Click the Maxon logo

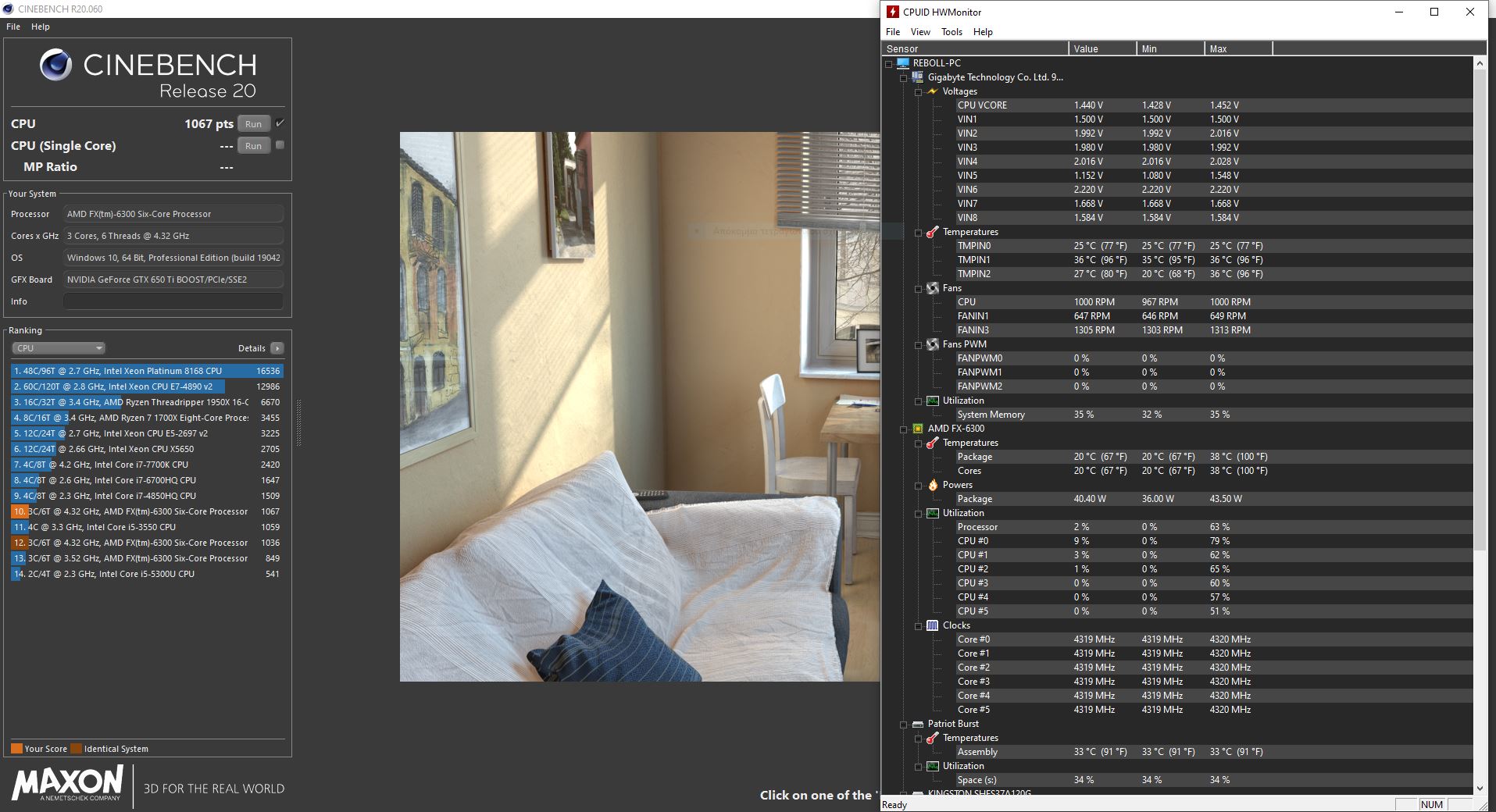pyautogui.click(x=67, y=783)
